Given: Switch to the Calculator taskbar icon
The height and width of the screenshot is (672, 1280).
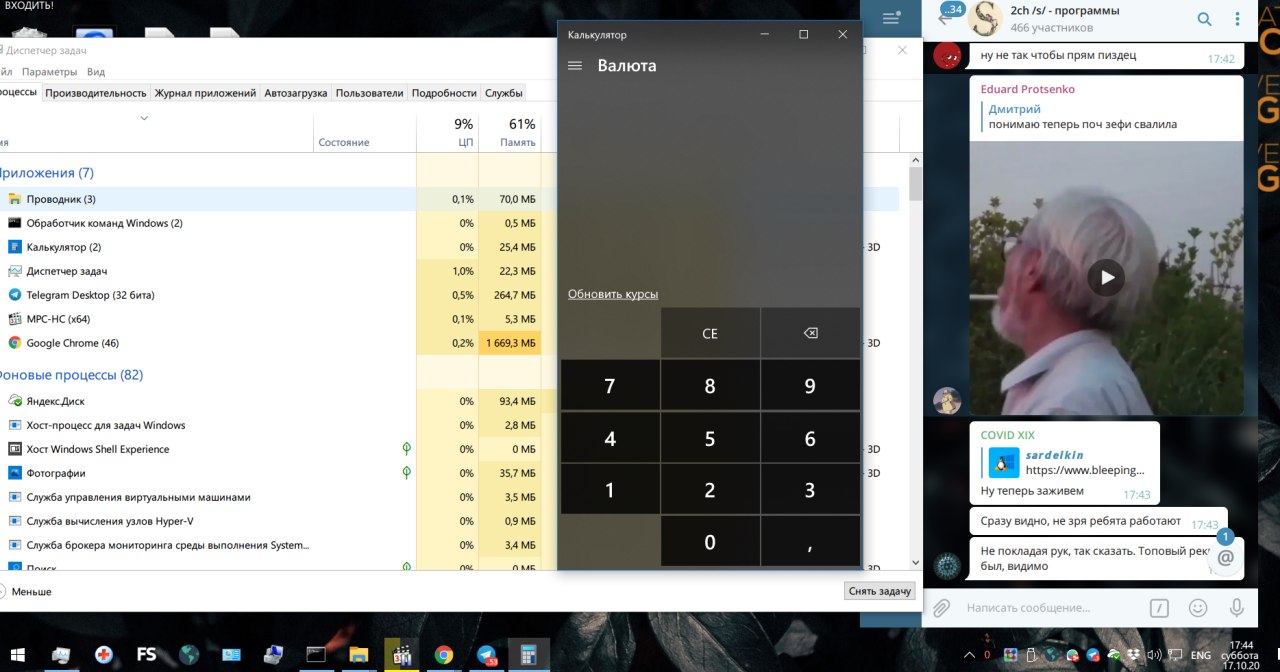Looking at the screenshot, I should coord(527,655).
